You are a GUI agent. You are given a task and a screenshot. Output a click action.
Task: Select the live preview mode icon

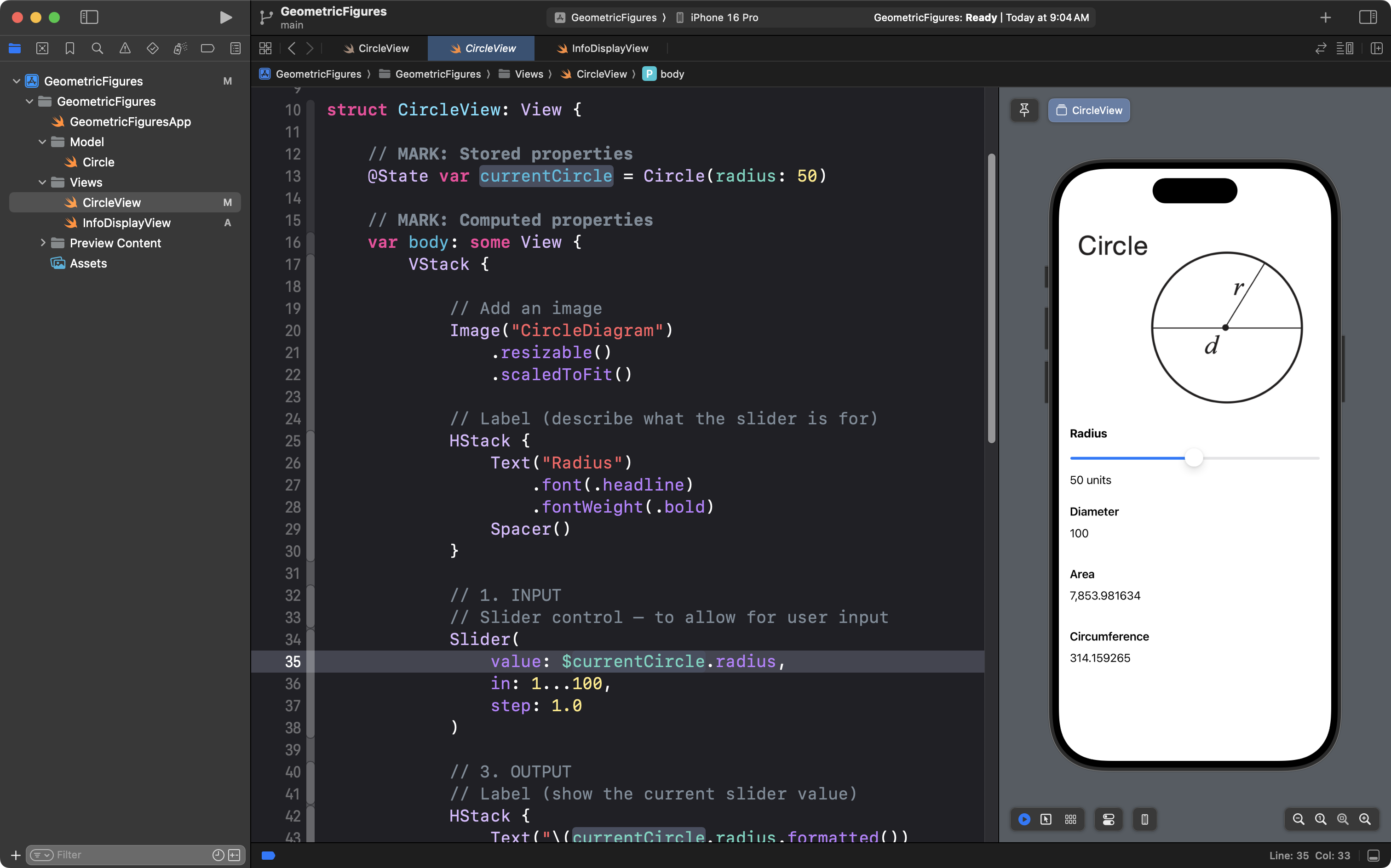pyautogui.click(x=1024, y=819)
